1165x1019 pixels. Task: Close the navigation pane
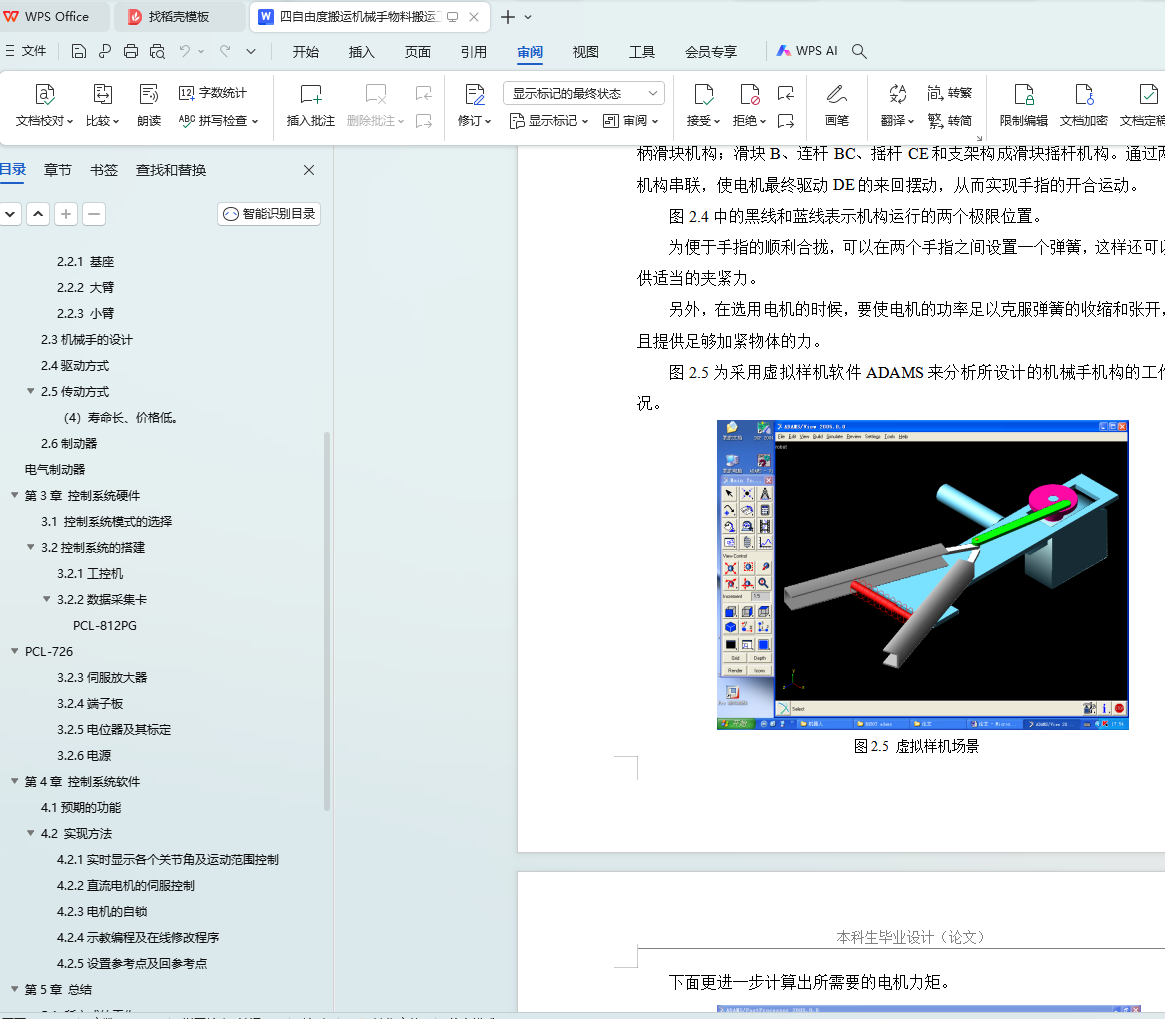309,170
